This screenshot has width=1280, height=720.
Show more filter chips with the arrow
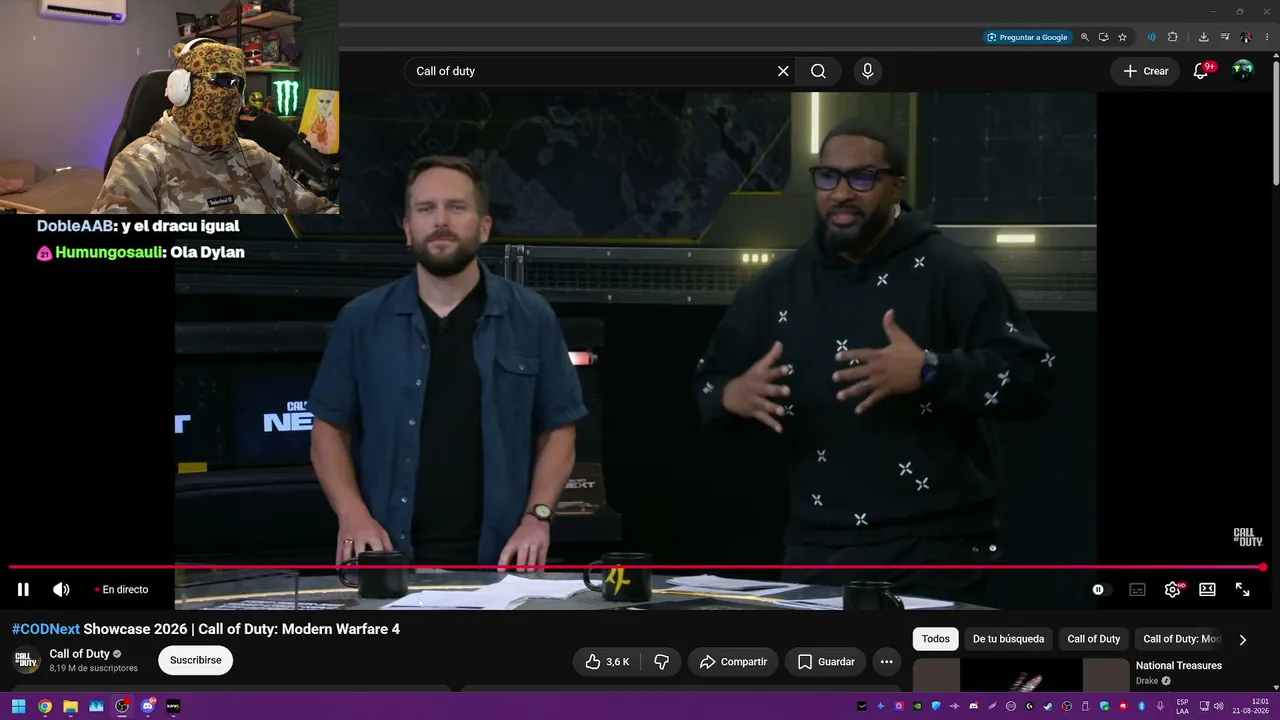coord(1243,640)
